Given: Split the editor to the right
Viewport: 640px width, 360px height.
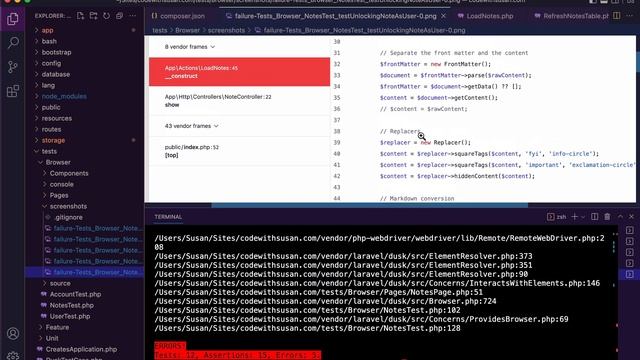Looking at the screenshot, I should tap(616, 16).
